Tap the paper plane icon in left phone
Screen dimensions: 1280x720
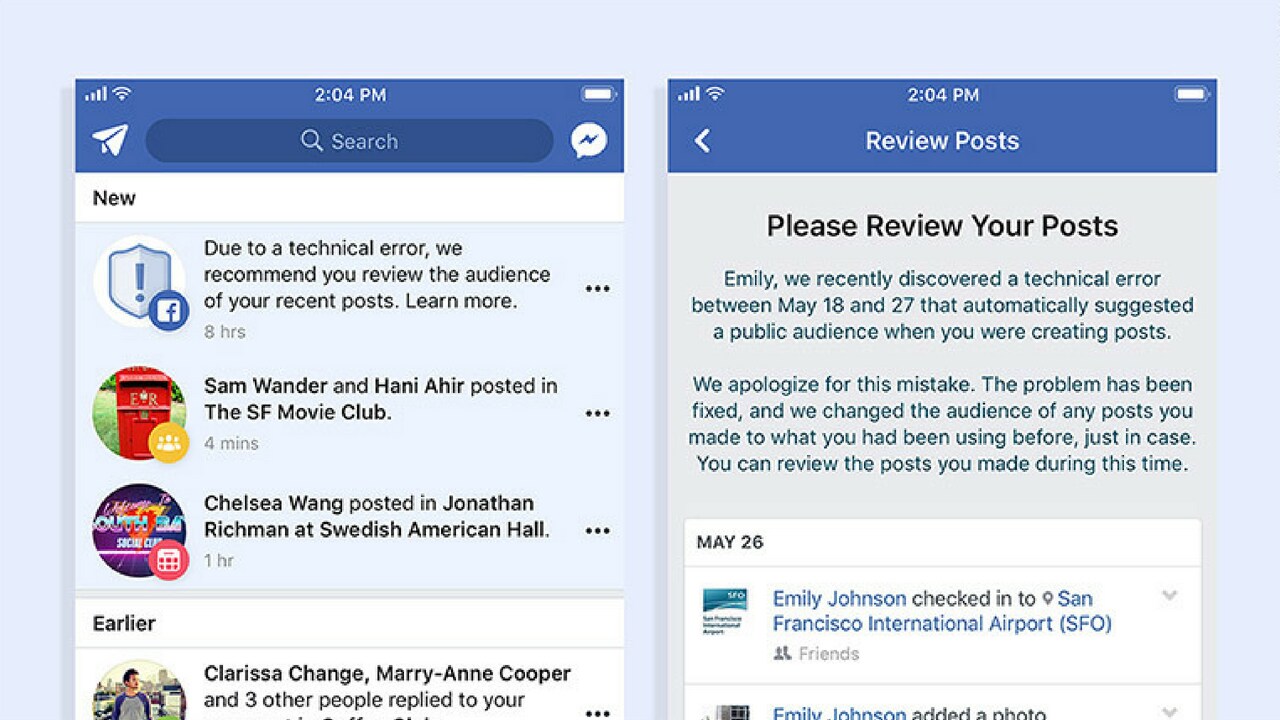coord(110,140)
